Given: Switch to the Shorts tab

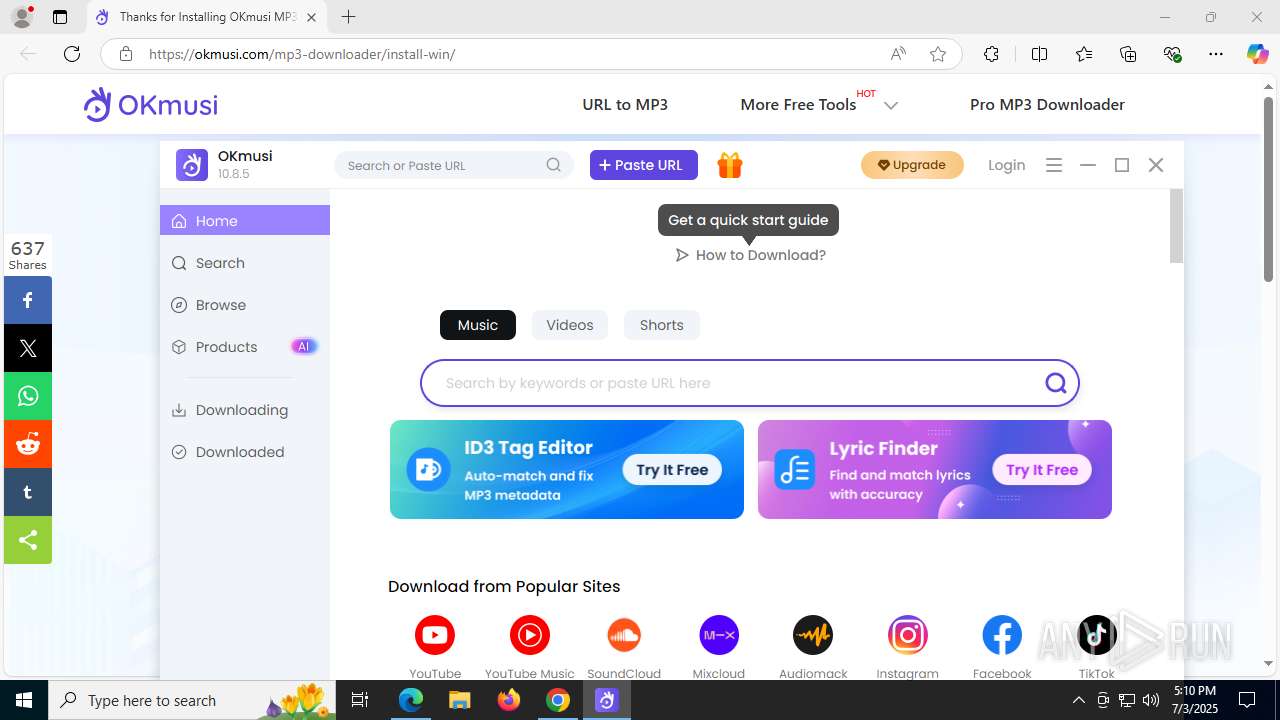Looking at the screenshot, I should [662, 325].
